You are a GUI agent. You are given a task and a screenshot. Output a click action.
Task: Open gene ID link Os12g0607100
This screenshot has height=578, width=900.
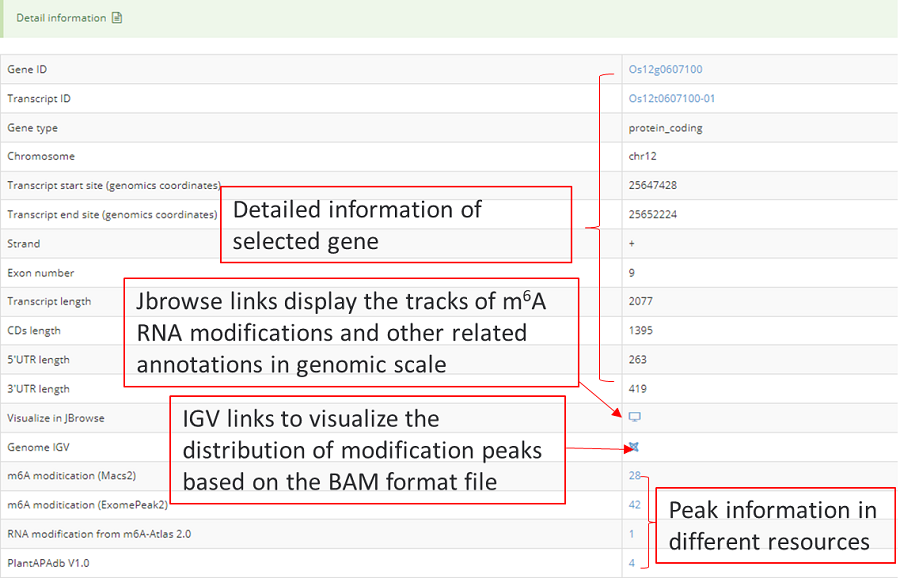tap(665, 70)
